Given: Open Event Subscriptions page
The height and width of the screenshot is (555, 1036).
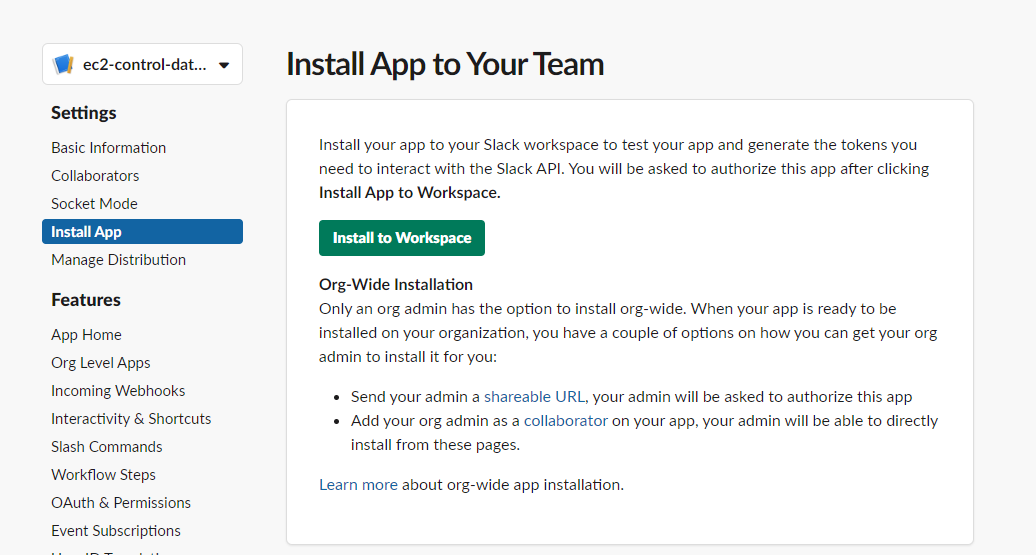Looking at the screenshot, I should [116, 531].
